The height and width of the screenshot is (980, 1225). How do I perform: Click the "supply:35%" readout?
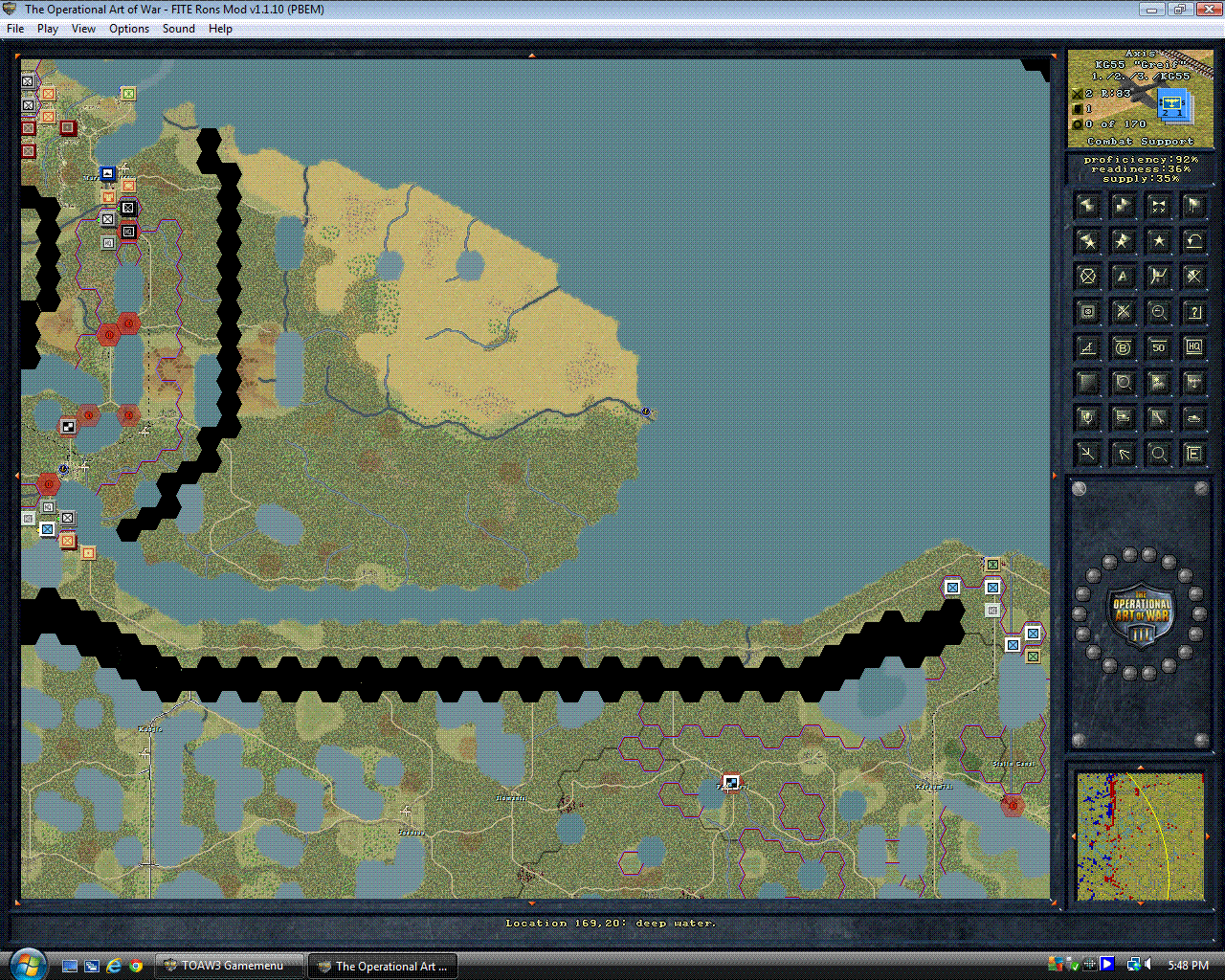click(x=1140, y=179)
